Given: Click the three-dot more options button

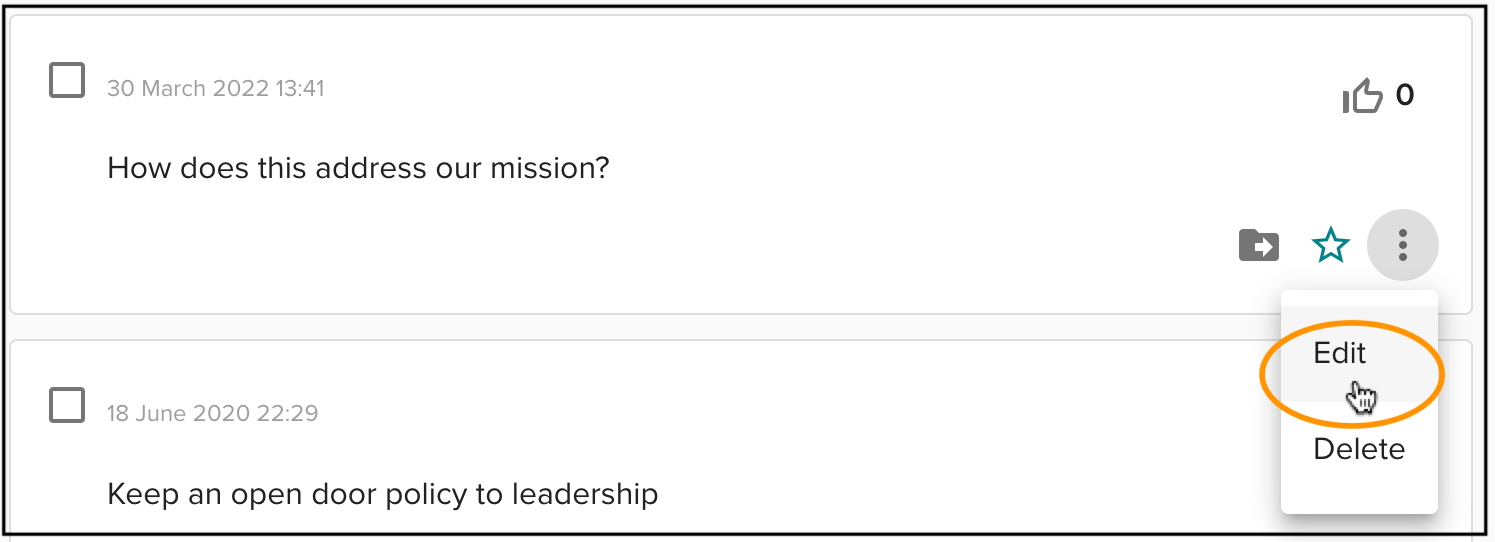Looking at the screenshot, I should pyautogui.click(x=1403, y=245).
